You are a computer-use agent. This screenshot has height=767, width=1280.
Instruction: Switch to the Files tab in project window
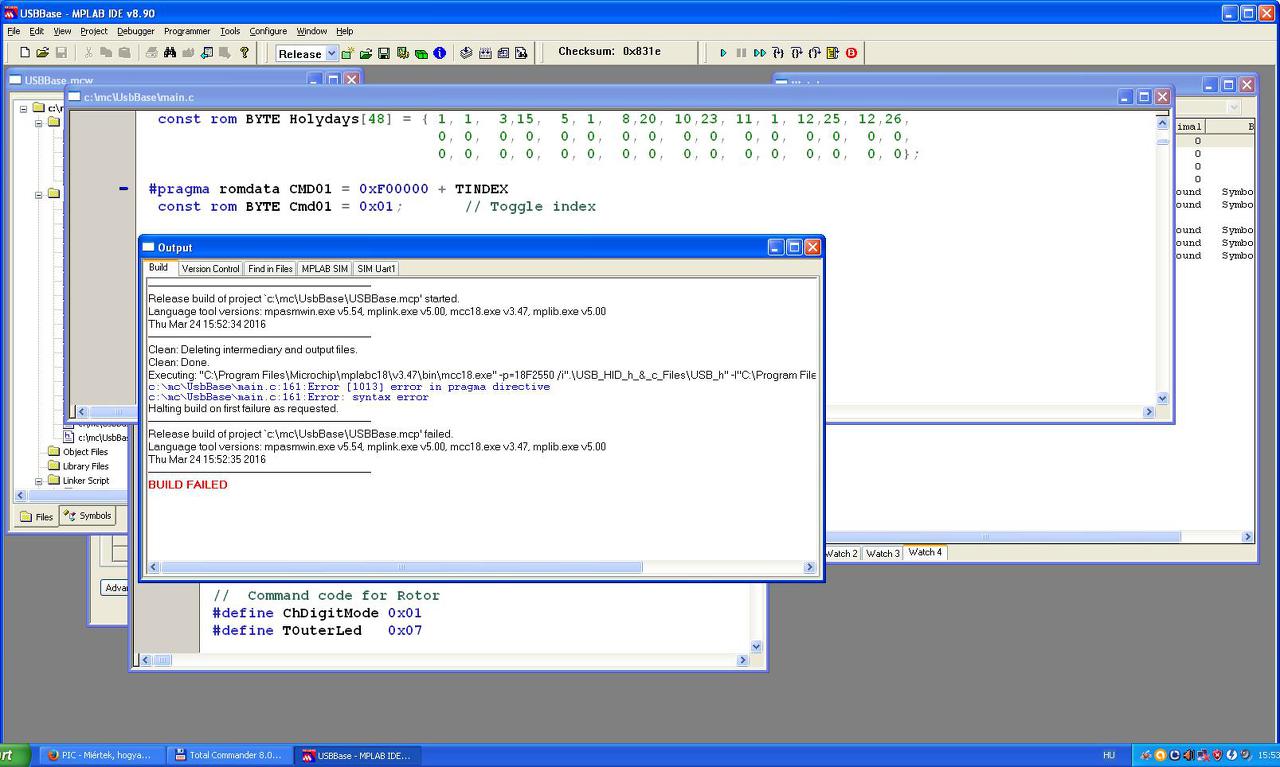pos(36,517)
